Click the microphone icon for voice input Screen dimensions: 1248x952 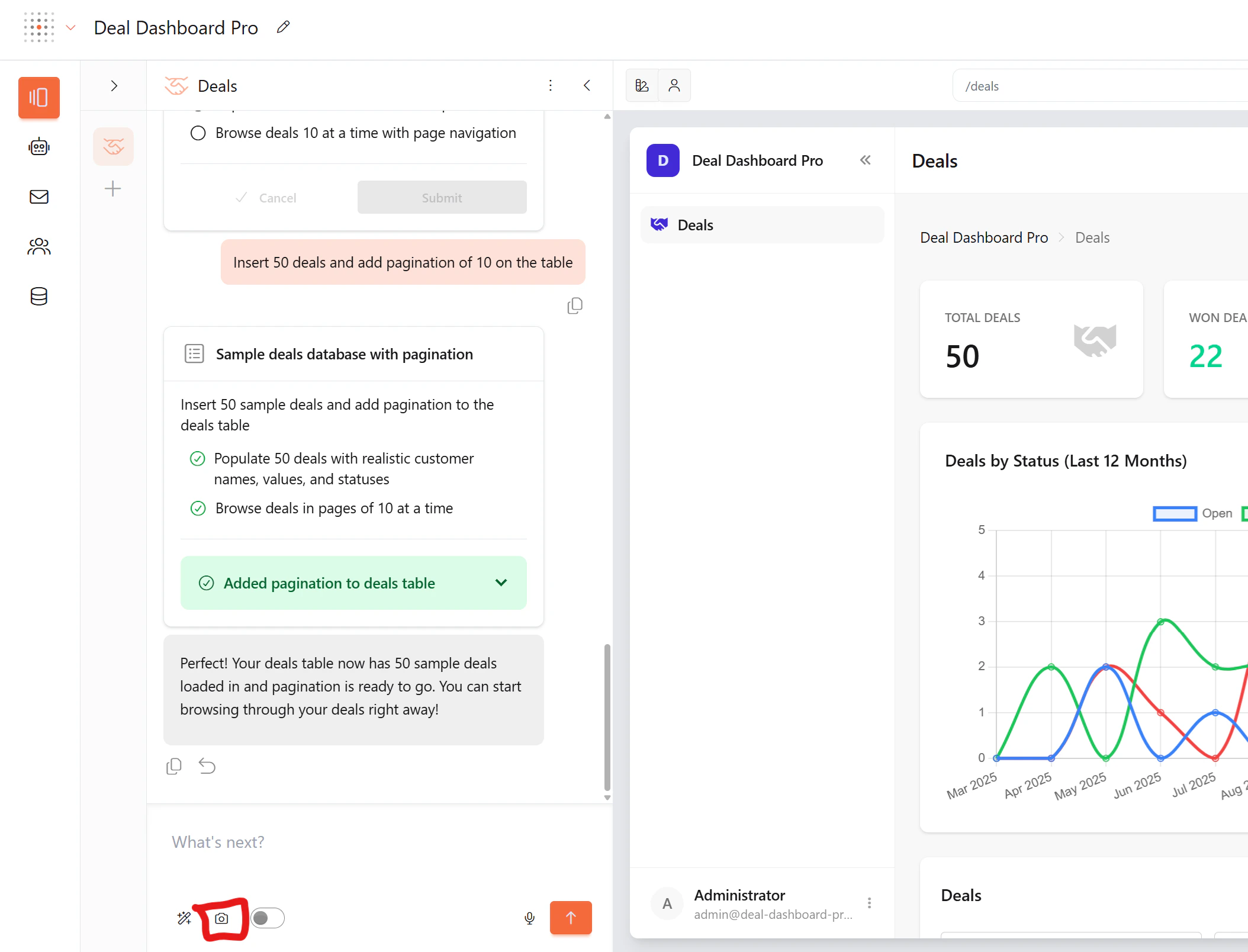click(529, 918)
